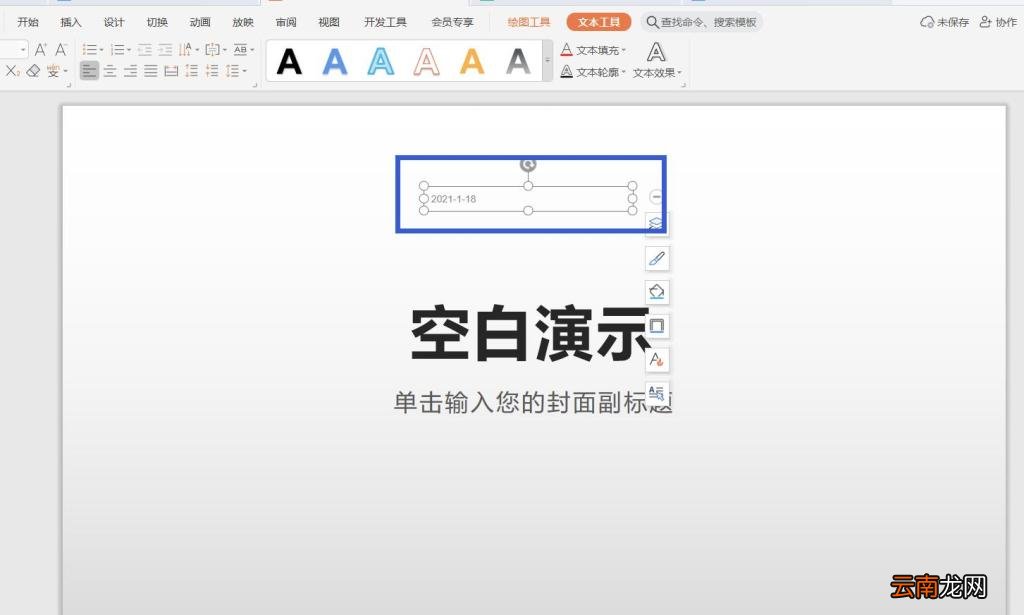Click the search commands and templates box
1024x615 pixels.
(x=702, y=22)
